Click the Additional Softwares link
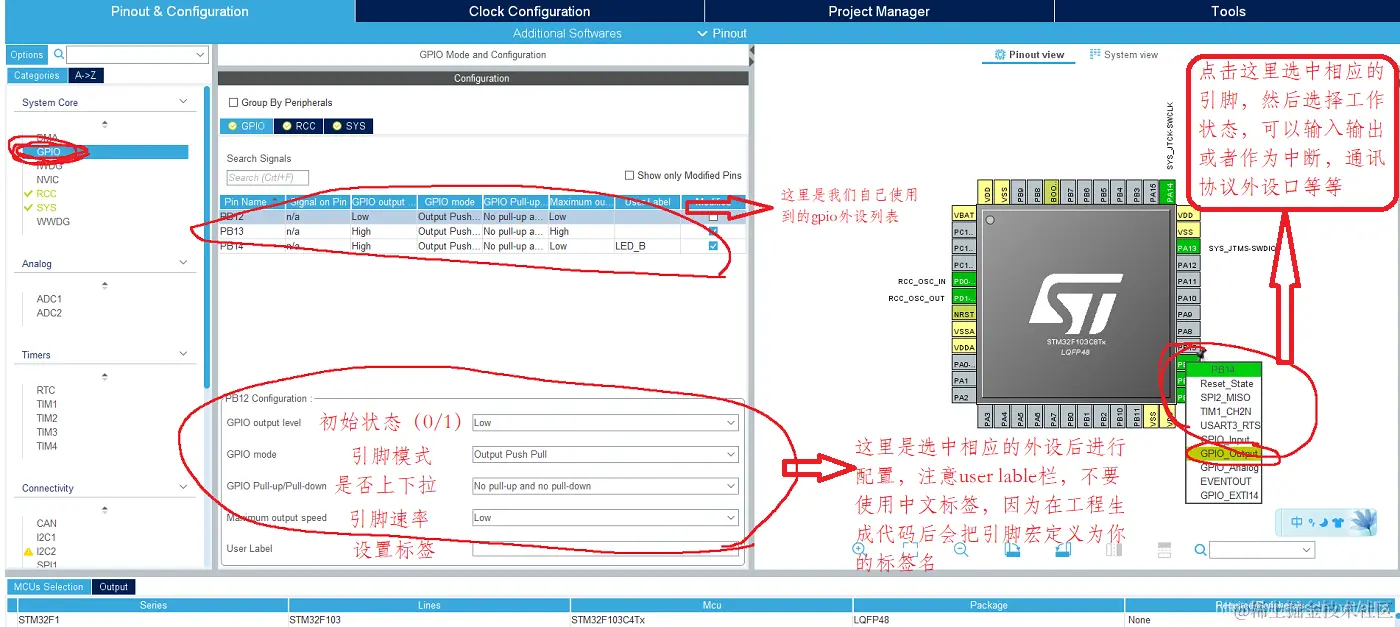Viewport: 1400px width, 627px height. pos(567,33)
